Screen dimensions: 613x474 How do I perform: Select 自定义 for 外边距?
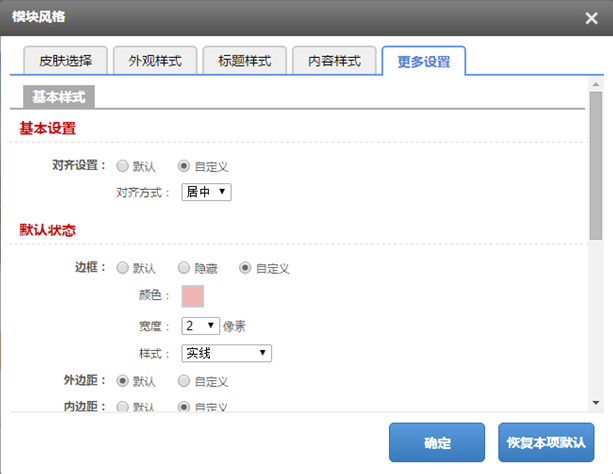click(x=184, y=381)
